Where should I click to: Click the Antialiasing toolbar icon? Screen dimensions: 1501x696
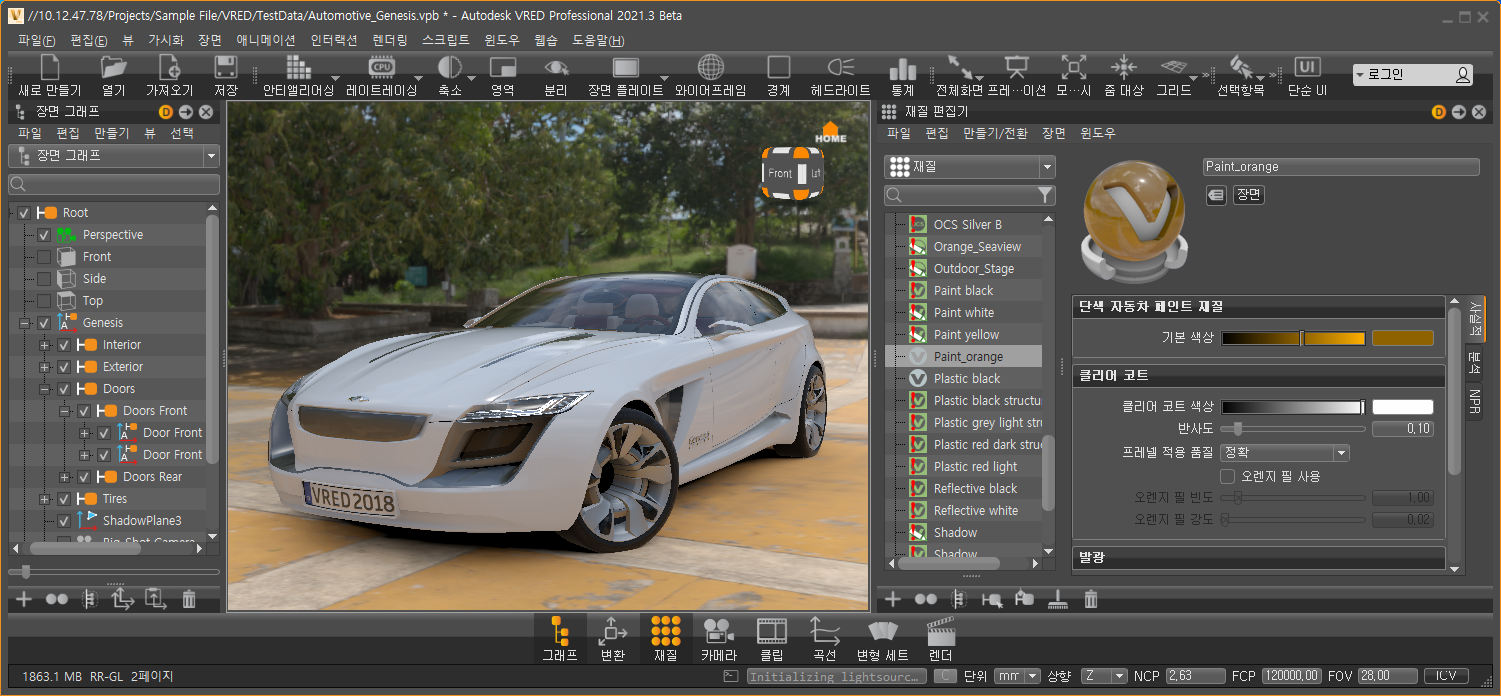[297, 68]
